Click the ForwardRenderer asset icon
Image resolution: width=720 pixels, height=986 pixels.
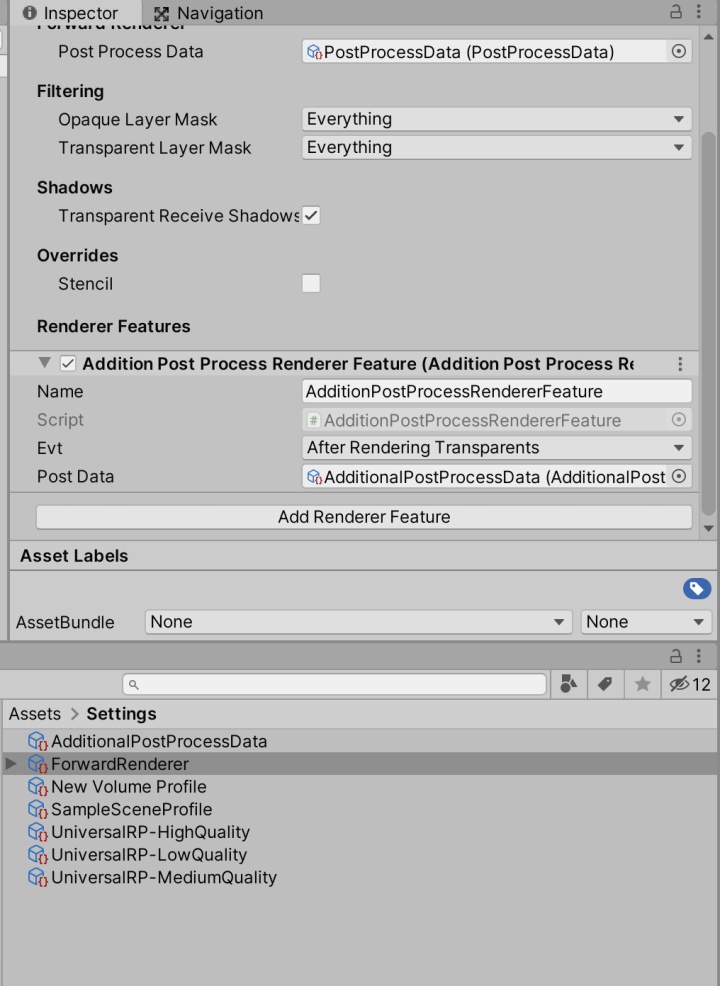coord(38,764)
